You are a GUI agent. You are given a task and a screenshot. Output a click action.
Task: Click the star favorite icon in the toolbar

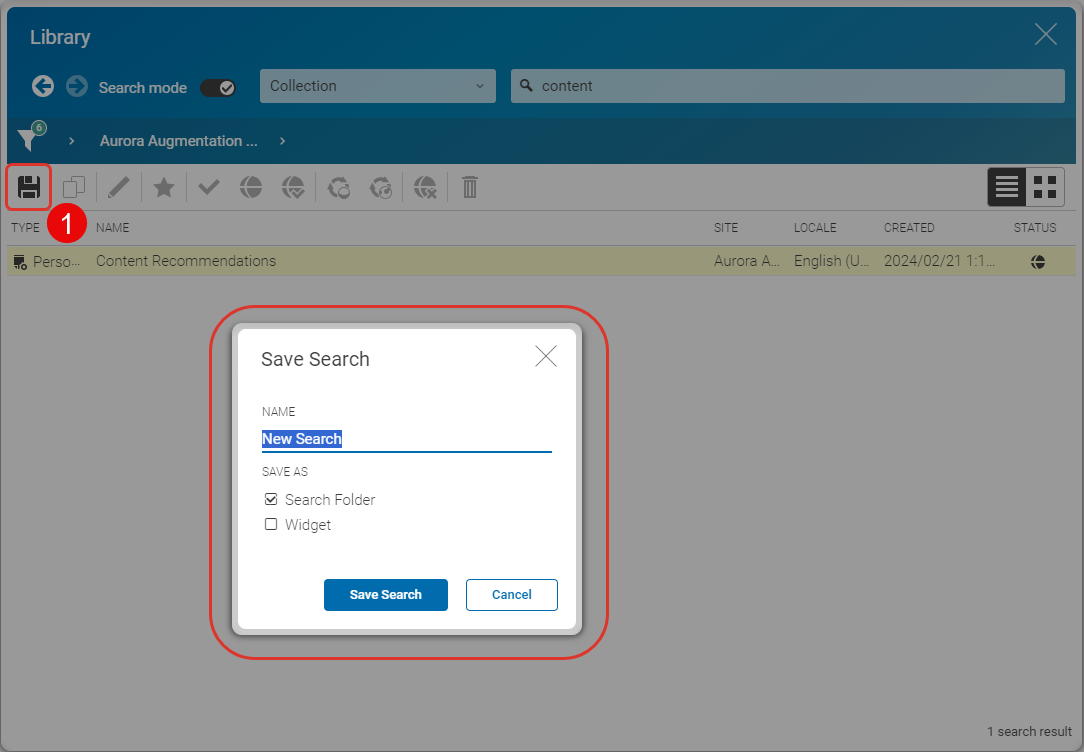click(164, 187)
